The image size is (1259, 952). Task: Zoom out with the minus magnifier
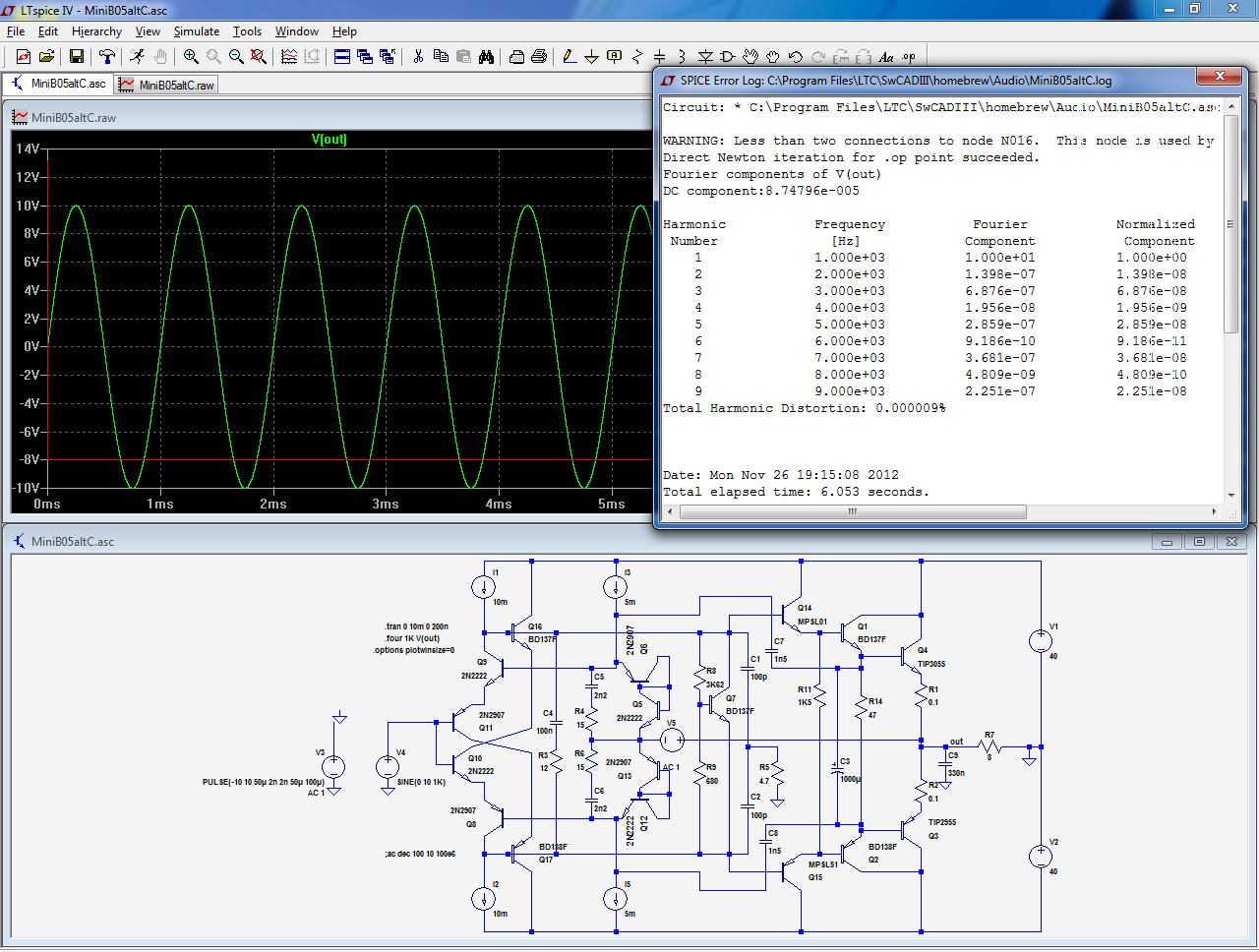click(x=236, y=57)
